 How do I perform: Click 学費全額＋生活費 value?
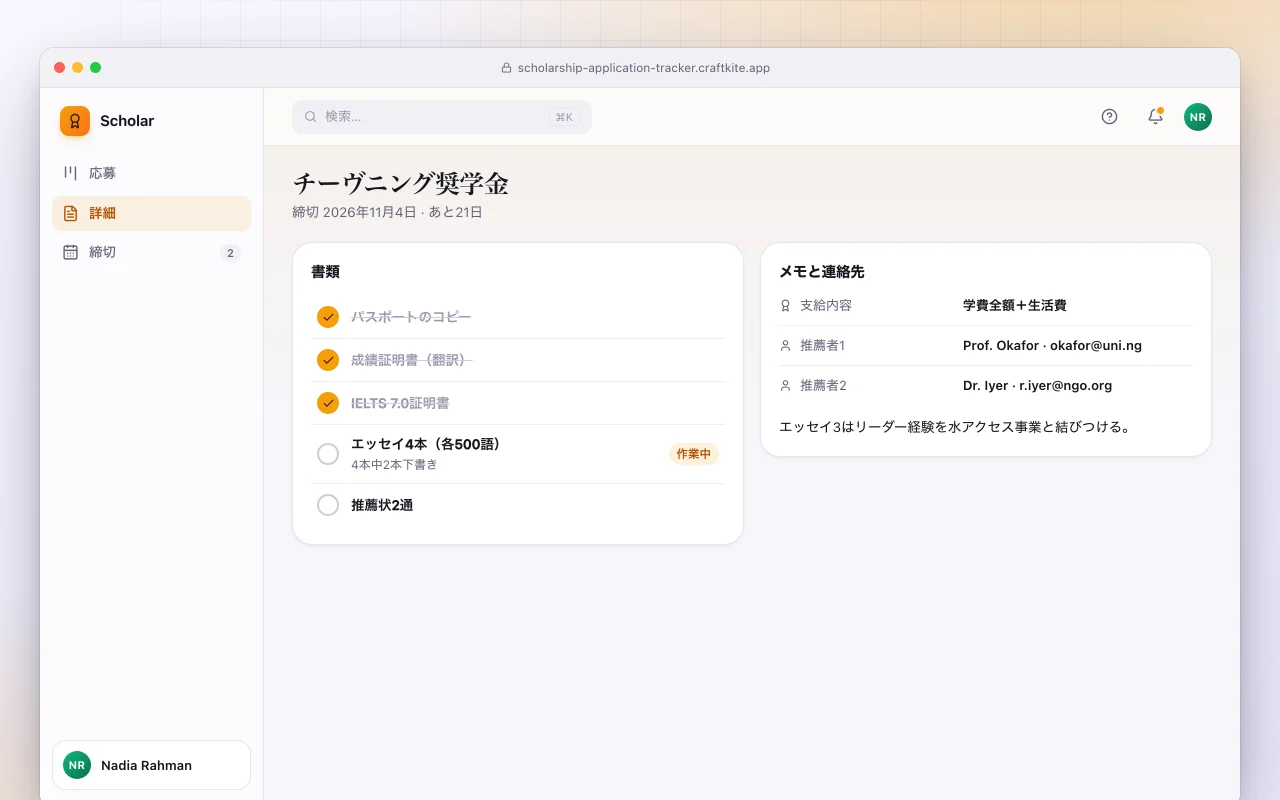coord(1014,305)
